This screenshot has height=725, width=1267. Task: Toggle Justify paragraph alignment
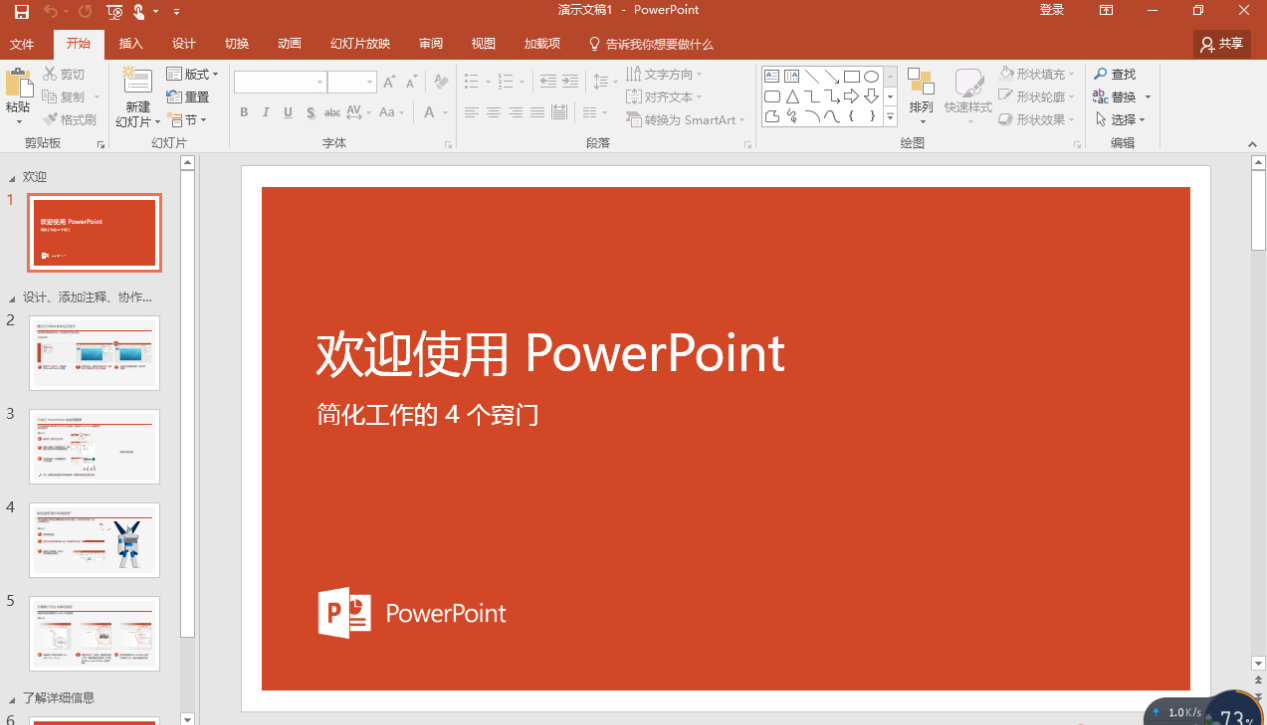coord(538,113)
